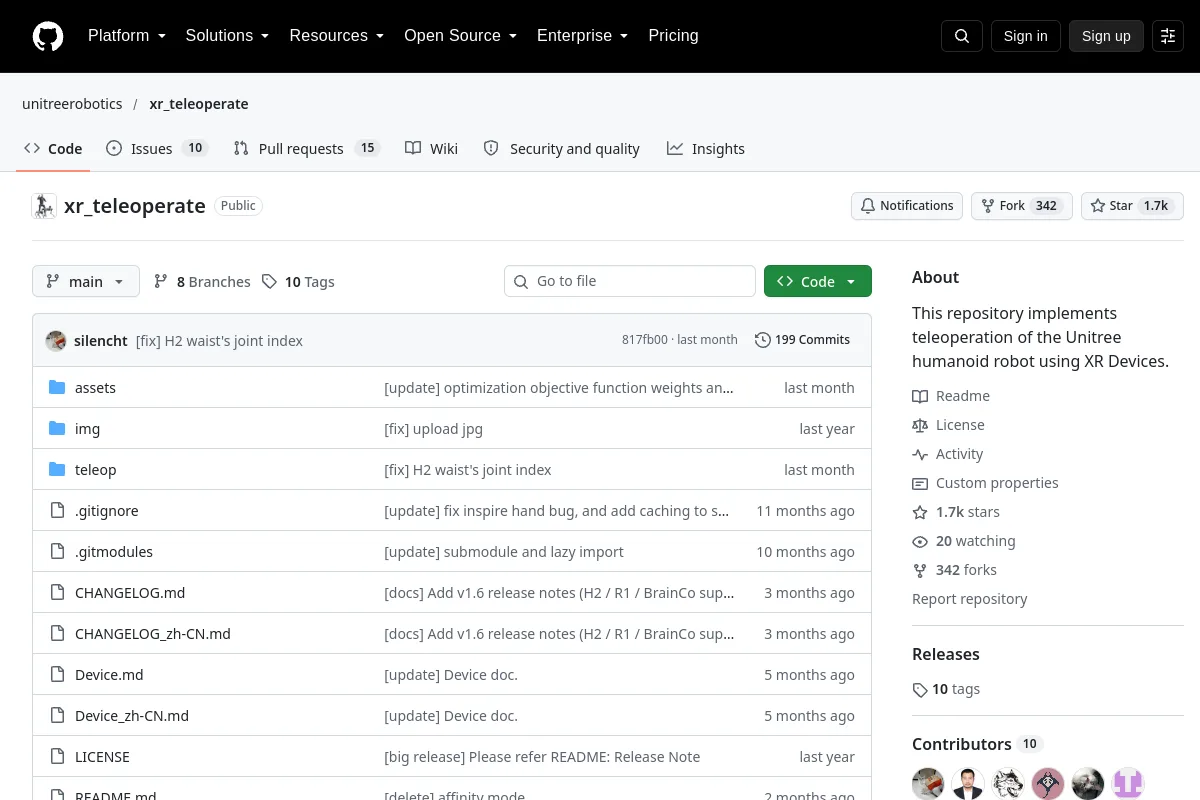Viewport: 1200px width, 800px height.
Task: Open the 199 Commits history link
Action: (x=802, y=340)
